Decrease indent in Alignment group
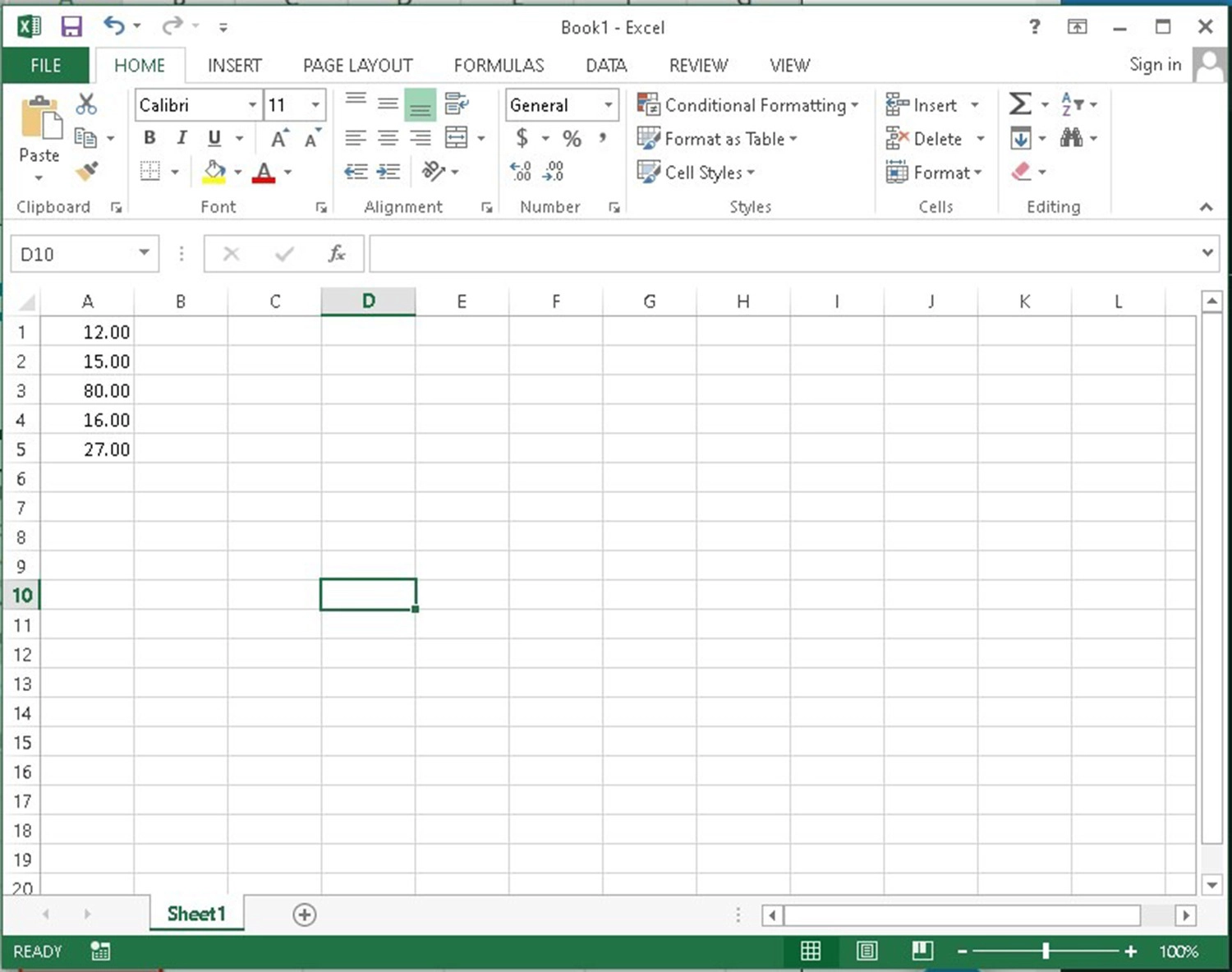 tap(356, 171)
